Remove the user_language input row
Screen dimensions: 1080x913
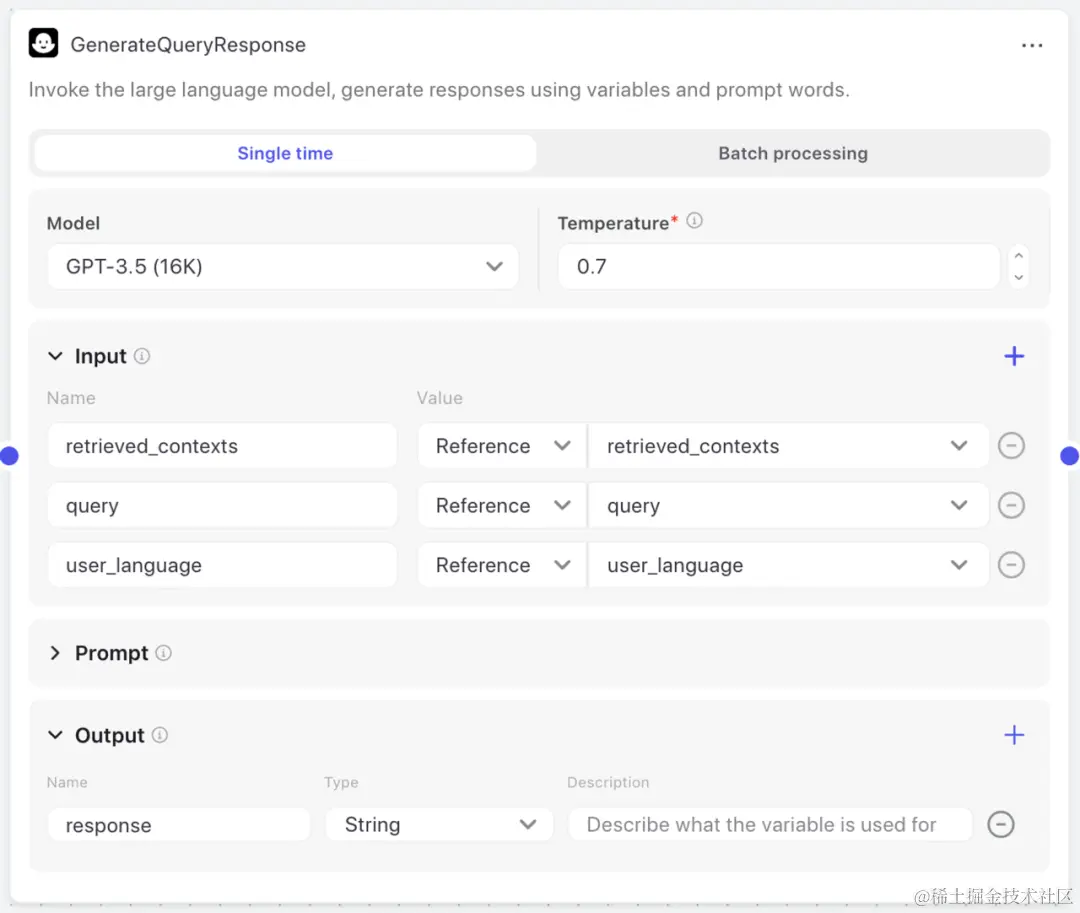click(x=1011, y=565)
